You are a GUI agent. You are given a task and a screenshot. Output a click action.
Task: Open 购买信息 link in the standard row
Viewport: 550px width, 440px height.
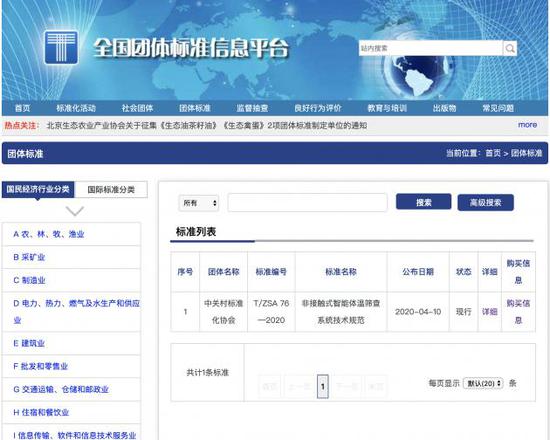point(518,312)
